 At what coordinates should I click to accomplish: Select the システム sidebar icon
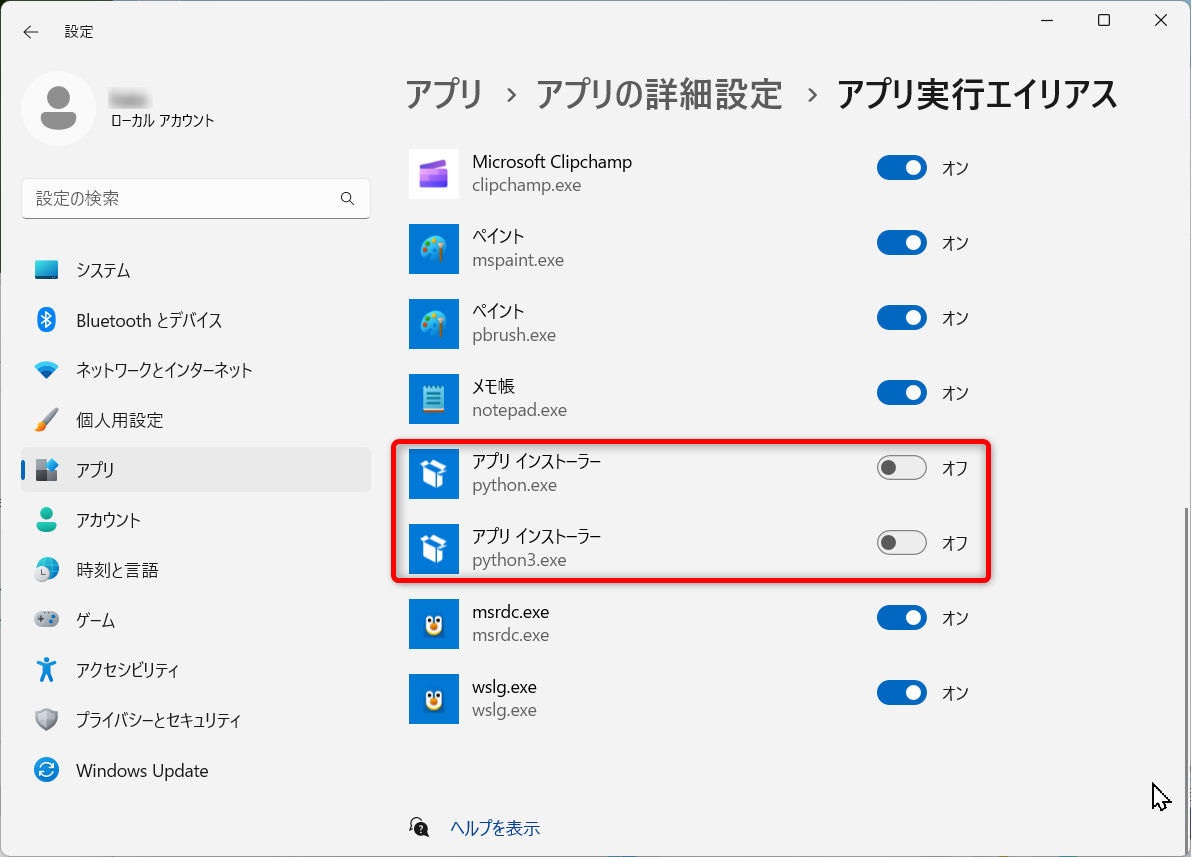[x=46, y=270]
